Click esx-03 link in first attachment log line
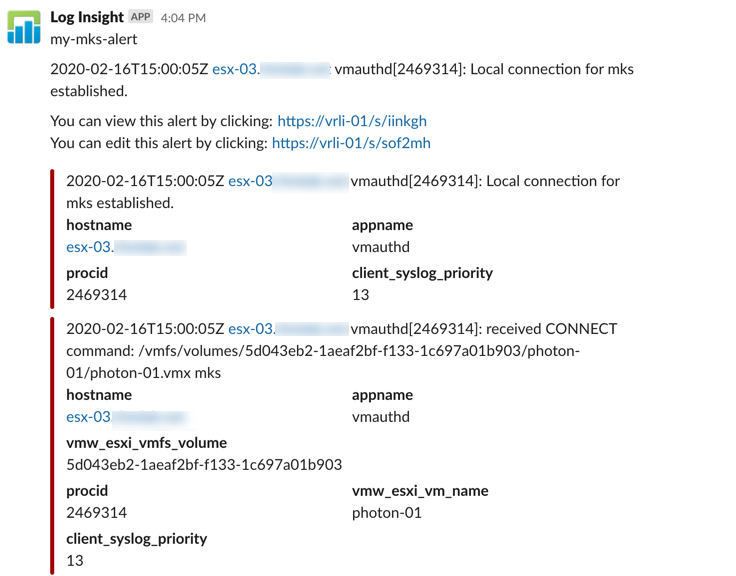This screenshot has width=736, height=576. point(288,181)
